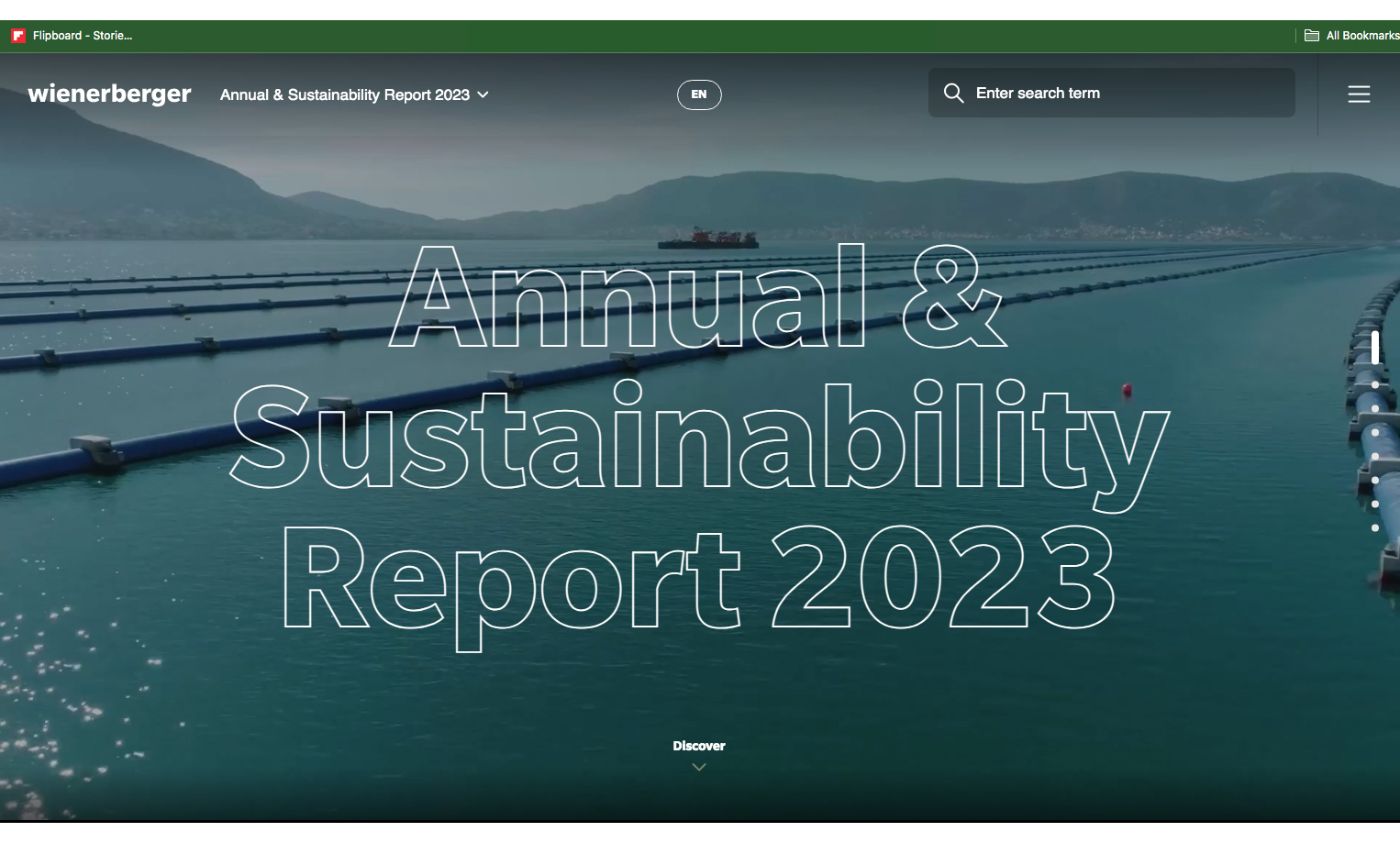Click the Discover link
1400x843 pixels.
pyautogui.click(x=699, y=746)
